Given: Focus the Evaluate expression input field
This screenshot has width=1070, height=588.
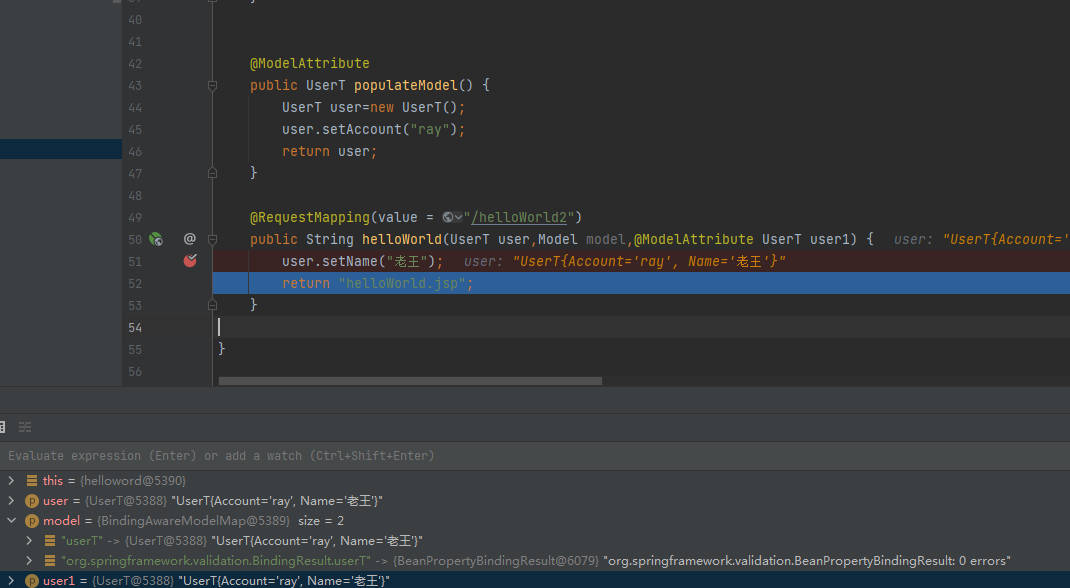Looking at the screenshot, I should pos(535,456).
